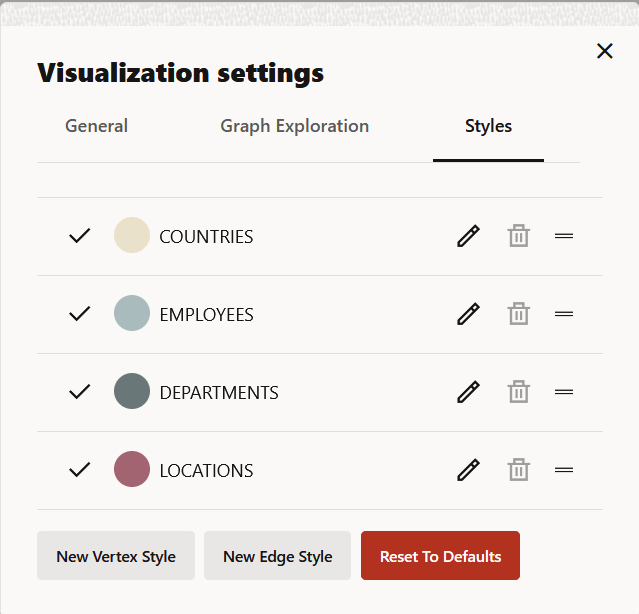
Task: Delete the EMPLOYEES style
Action: point(518,314)
